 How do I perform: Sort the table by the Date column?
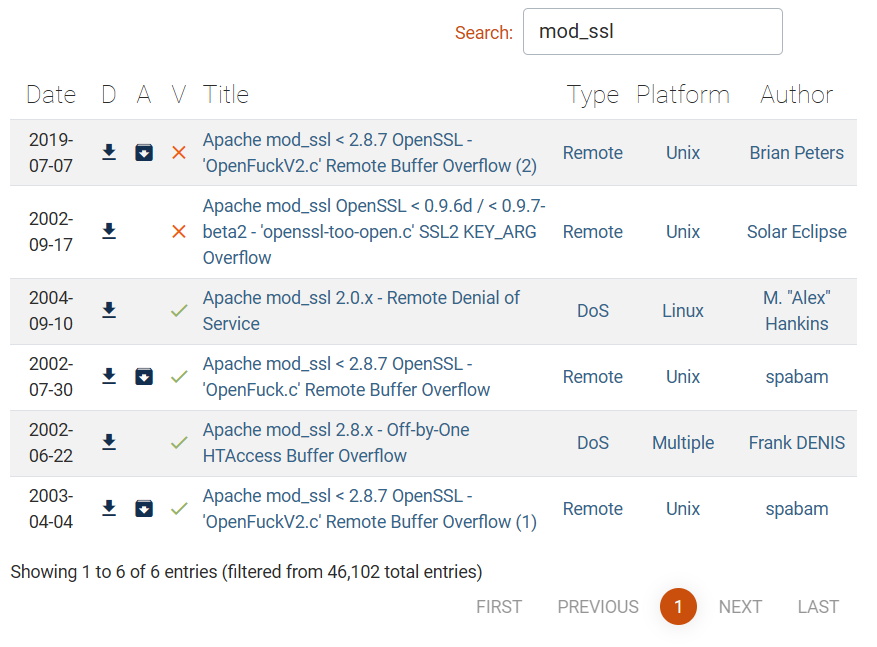tap(51, 95)
